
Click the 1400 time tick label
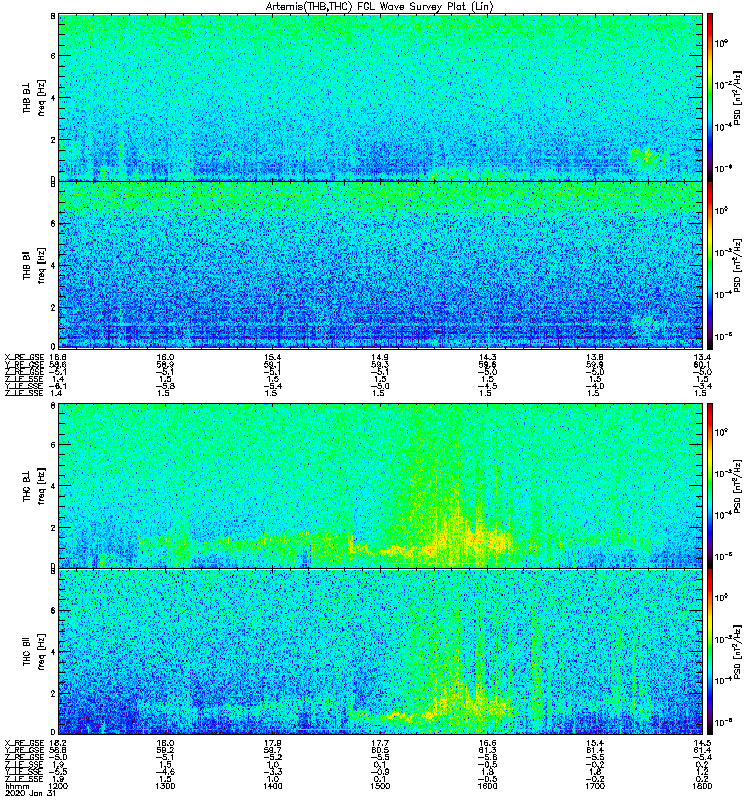(273, 786)
